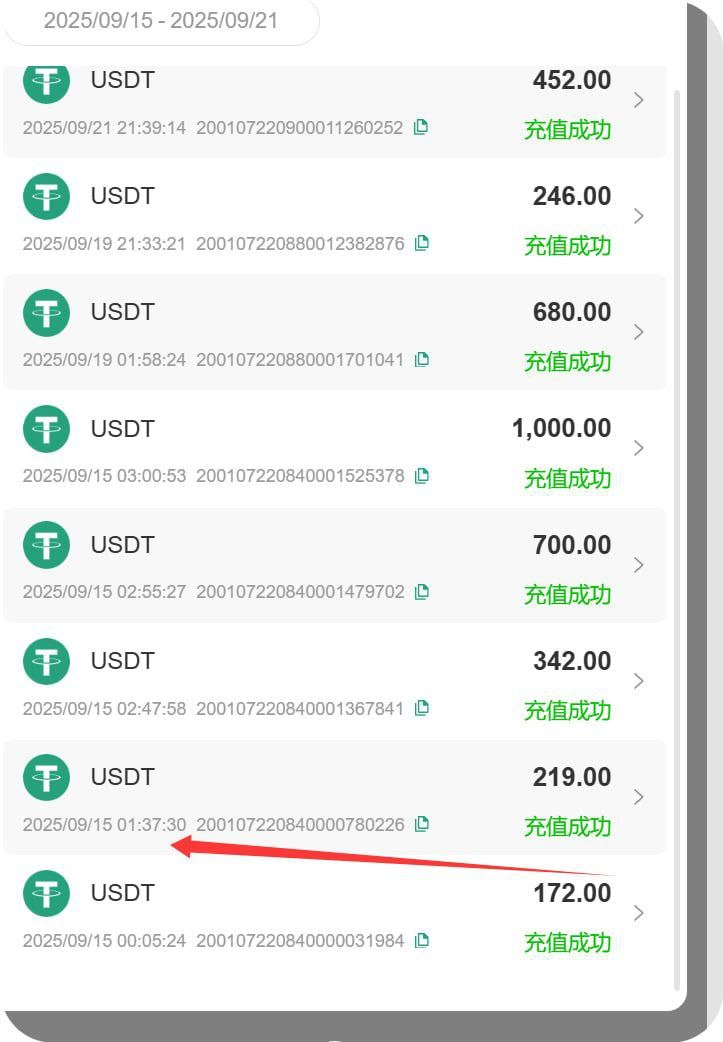The image size is (723, 1042).
Task: Open the date range 2025/09/15 - 2025/09/21 picker
Action: pyautogui.click(x=161, y=21)
